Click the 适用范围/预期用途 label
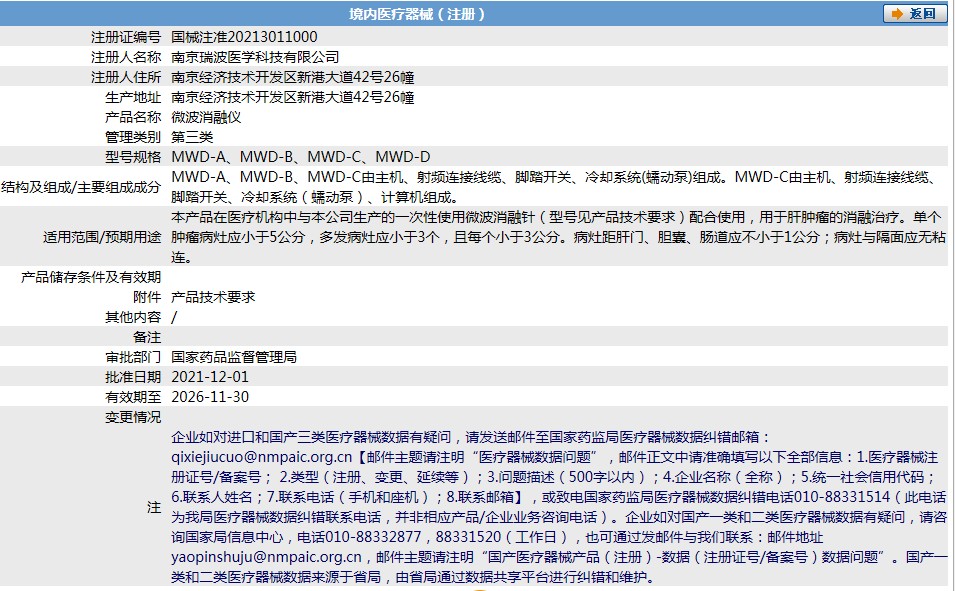This screenshot has height=591, width=955. (102, 237)
